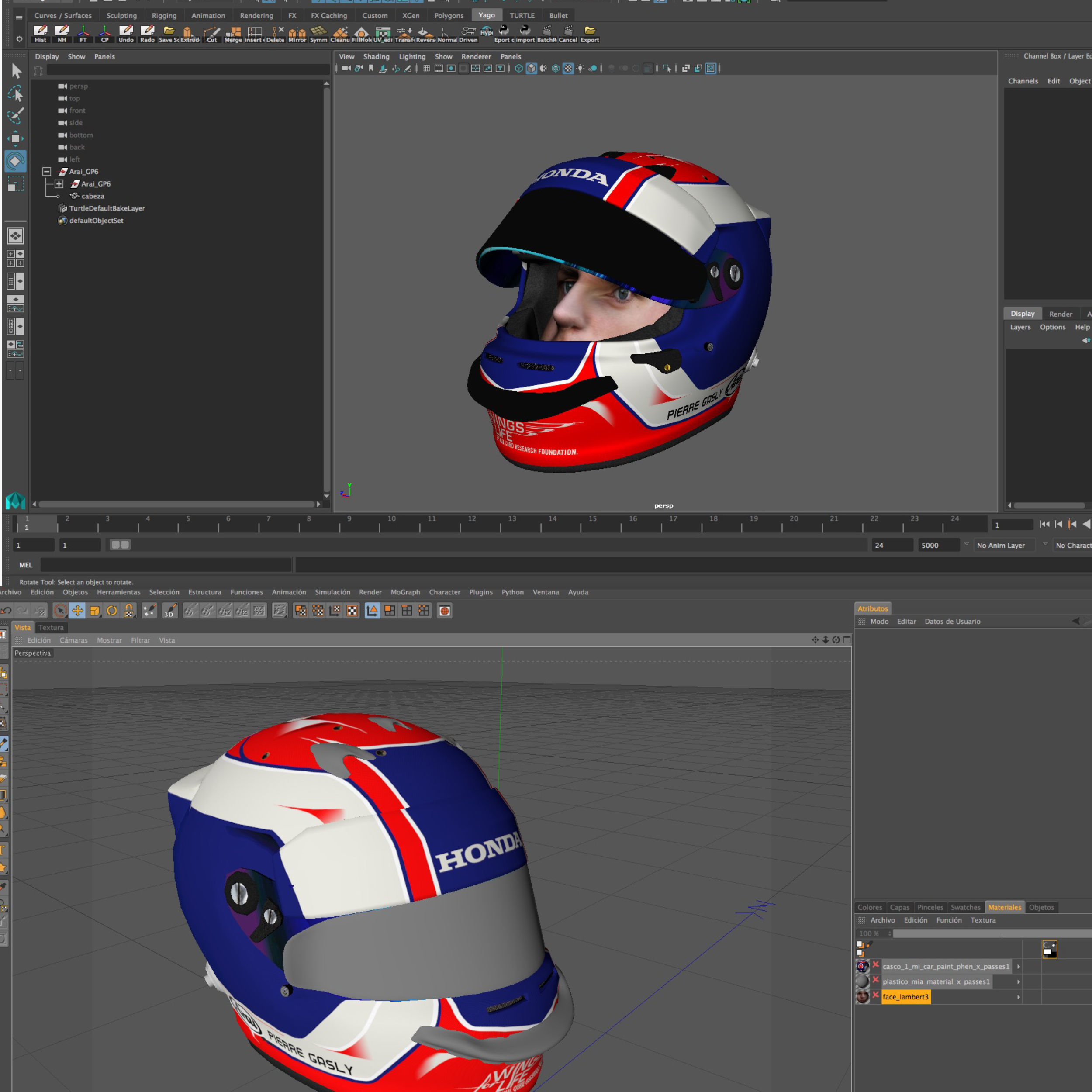Image resolution: width=1092 pixels, height=1092 pixels.
Task: Toggle smooth shade all viewport icon
Action: tap(531, 69)
